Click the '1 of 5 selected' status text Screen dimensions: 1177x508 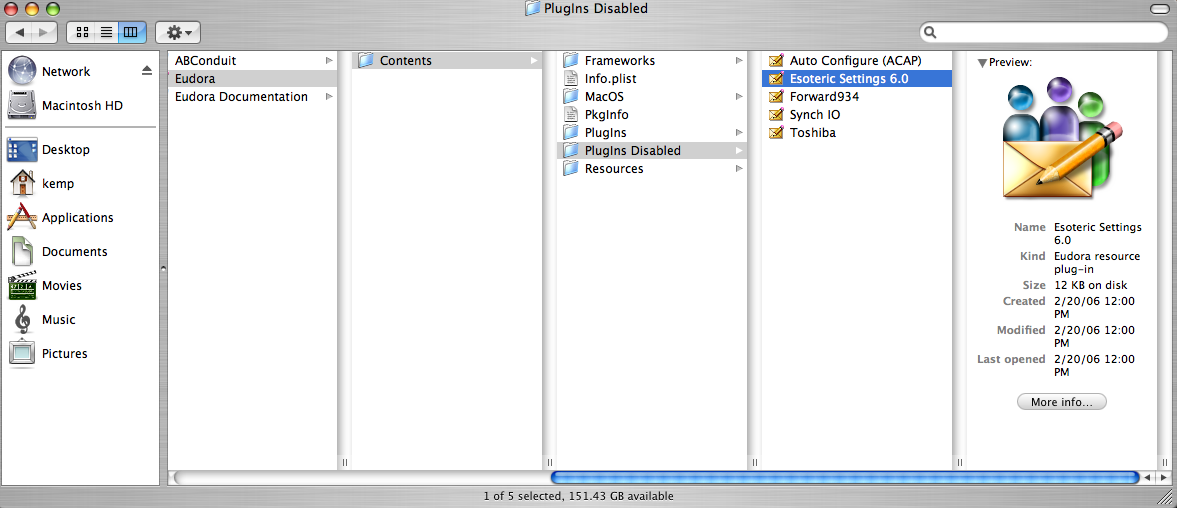coord(525,496)
